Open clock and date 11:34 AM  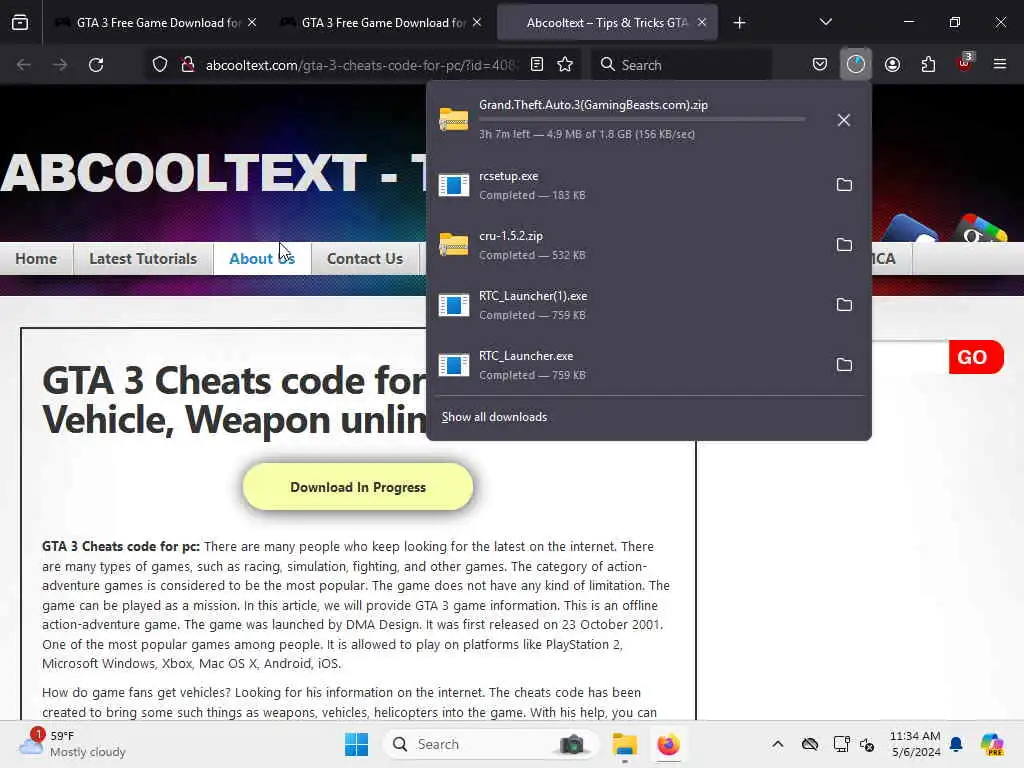point(915,744)
